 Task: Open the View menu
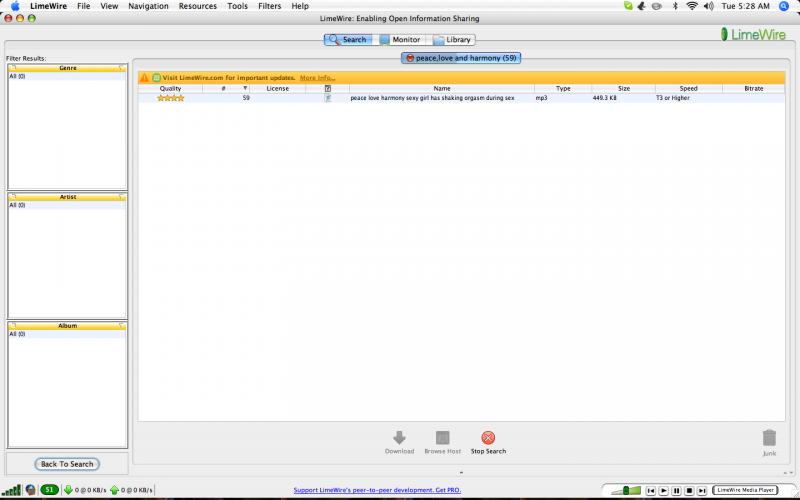109,6
